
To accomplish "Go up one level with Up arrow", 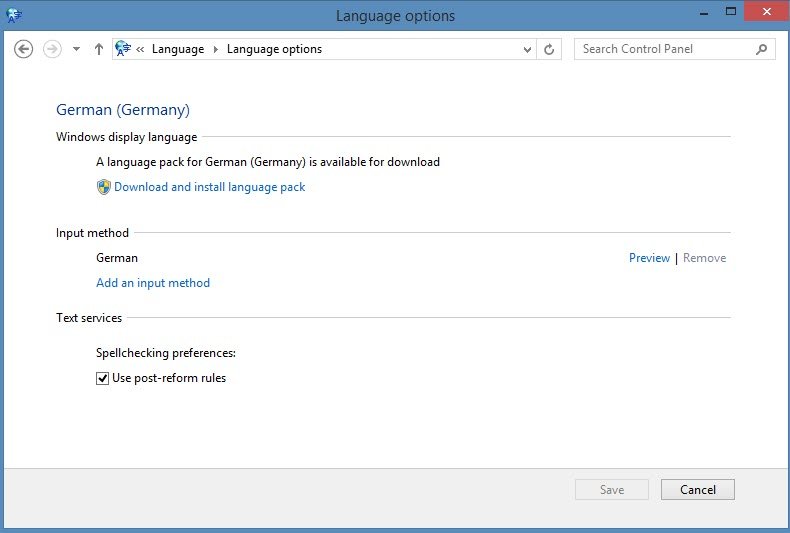I will pos(98,49).
